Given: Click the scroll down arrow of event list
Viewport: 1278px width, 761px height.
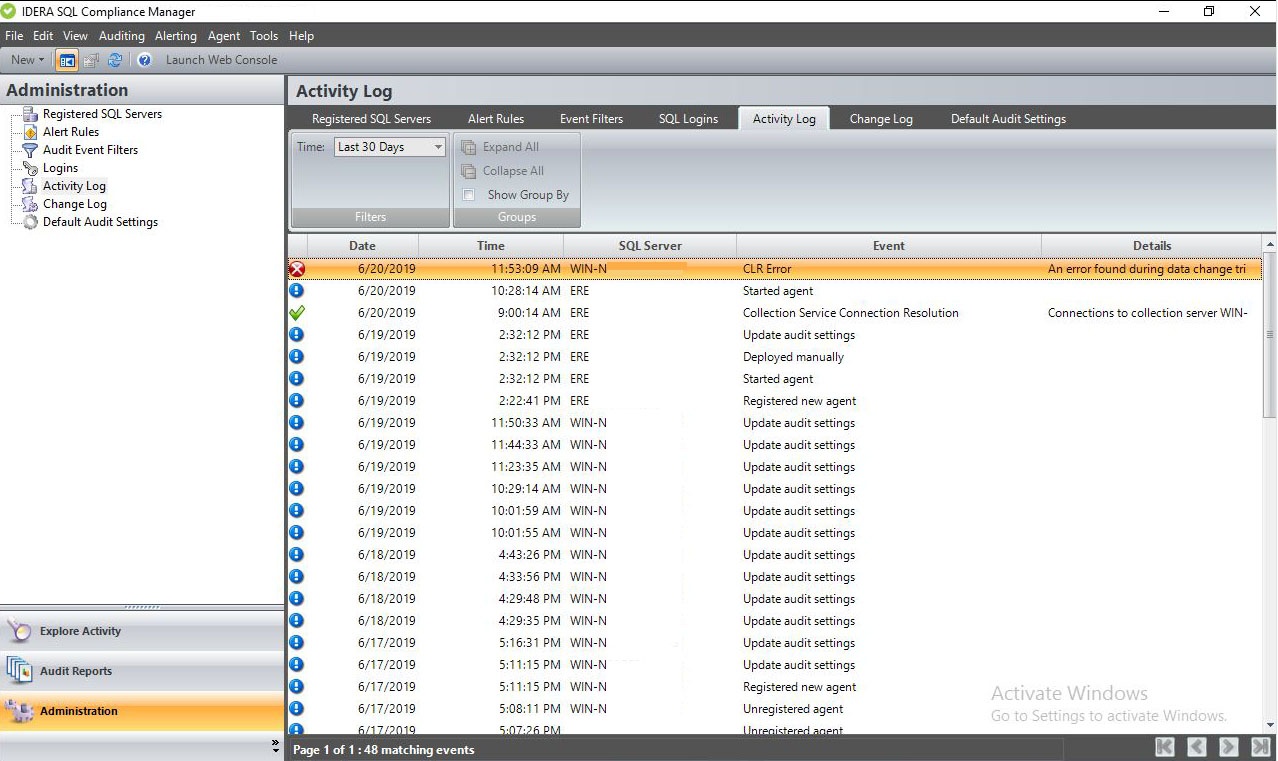Looking at the screenshot, I should (1270, 725).
